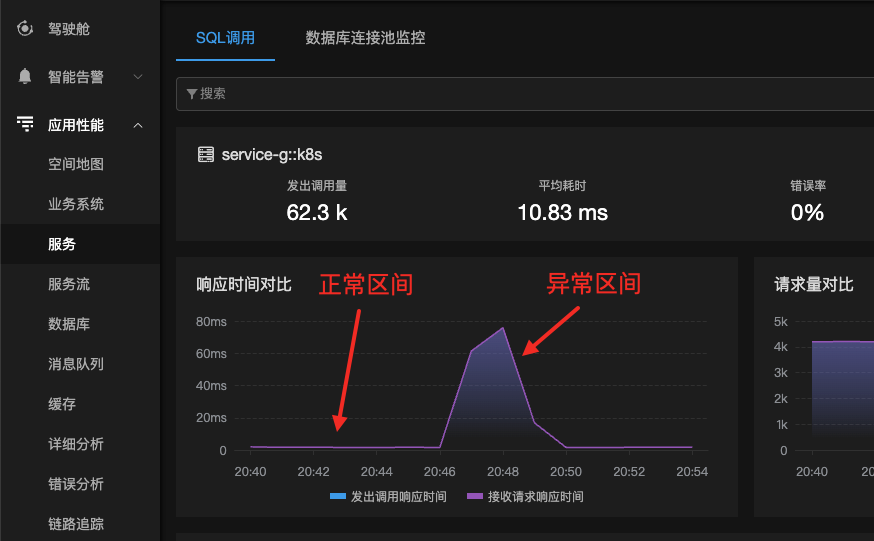Toggle the 接收请求响应时间 legend series

pos(525,496)
